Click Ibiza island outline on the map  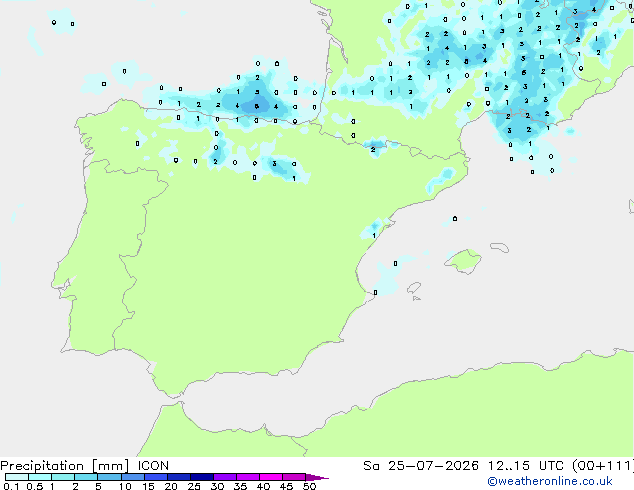(414, 288)
